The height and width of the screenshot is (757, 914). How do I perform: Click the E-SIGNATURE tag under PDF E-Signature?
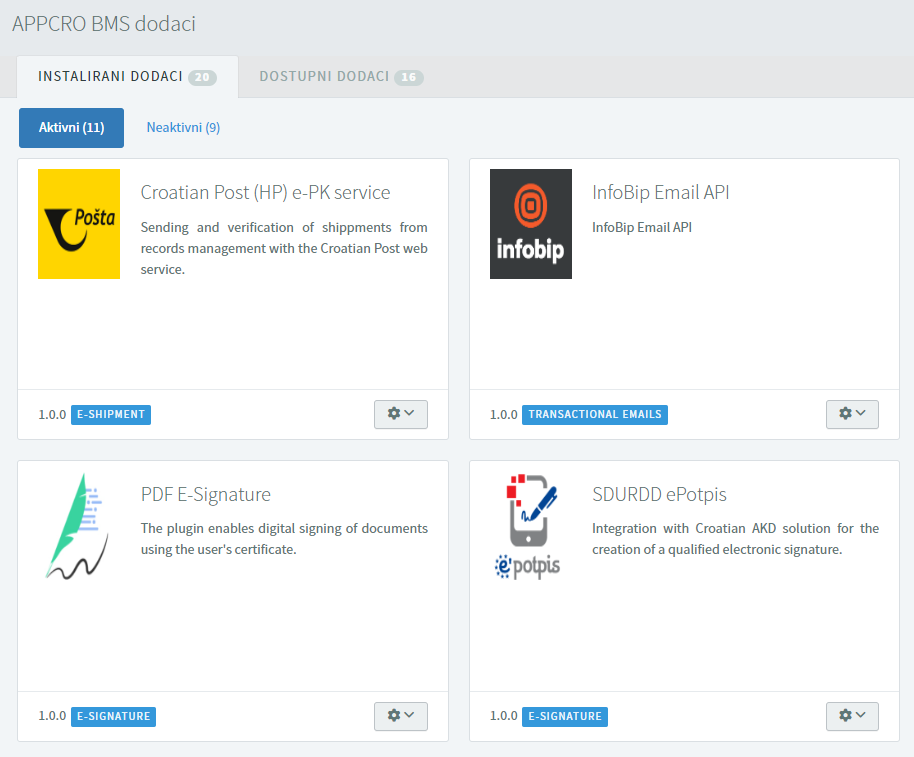[x=113, y=716]
